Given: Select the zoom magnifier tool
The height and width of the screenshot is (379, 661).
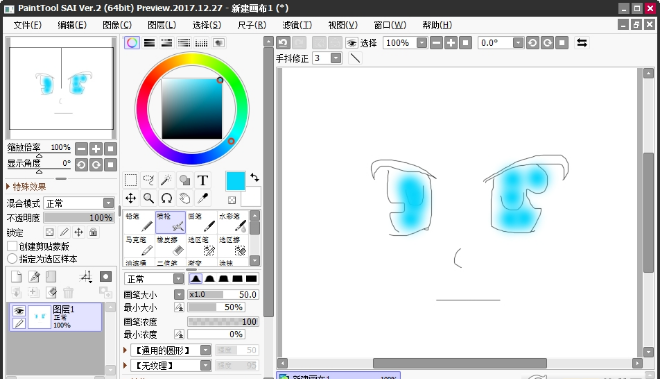Looking at the screenshot, I should [148, 198].
